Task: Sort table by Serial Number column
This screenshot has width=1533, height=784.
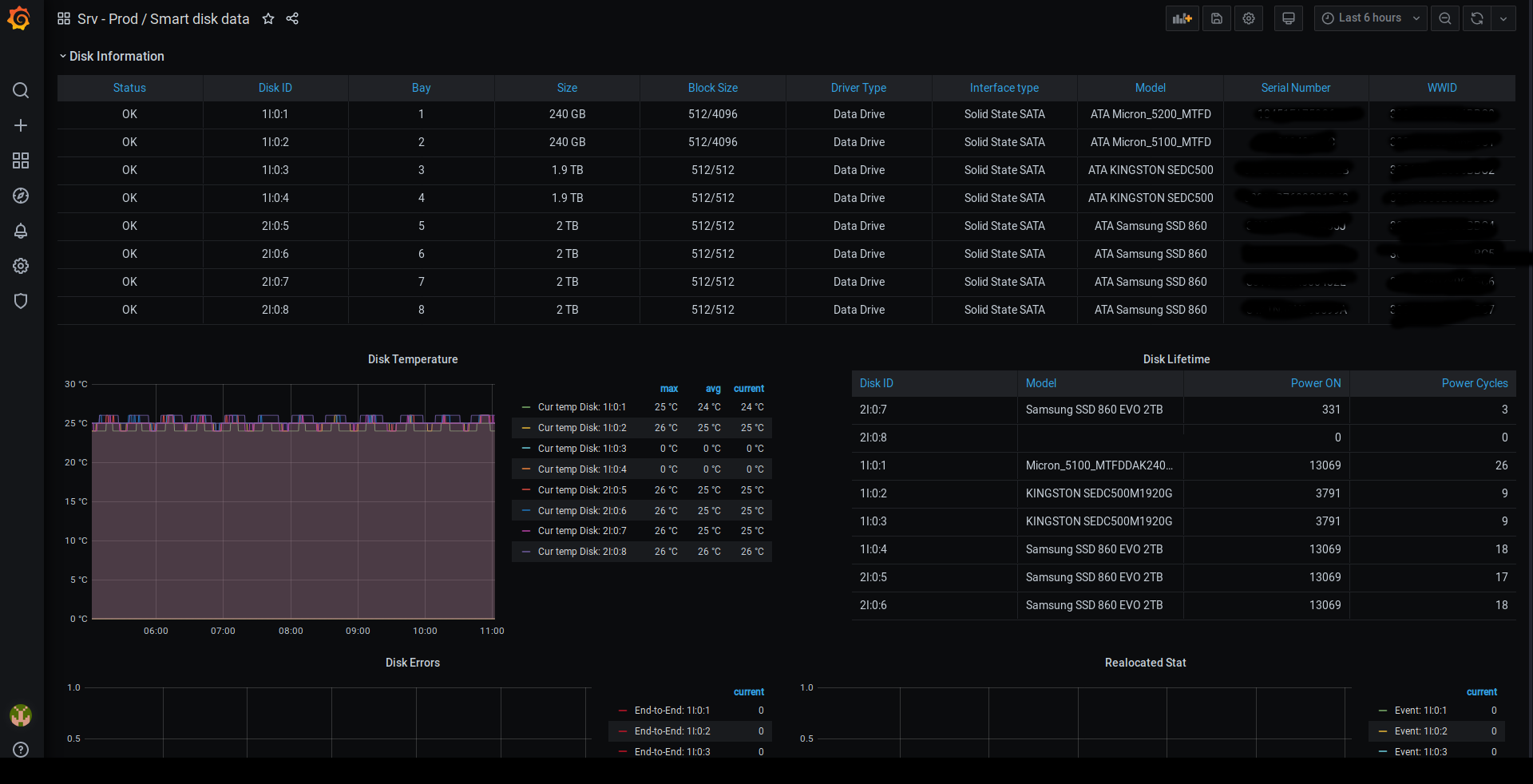Action: (x=1296, y=88)
